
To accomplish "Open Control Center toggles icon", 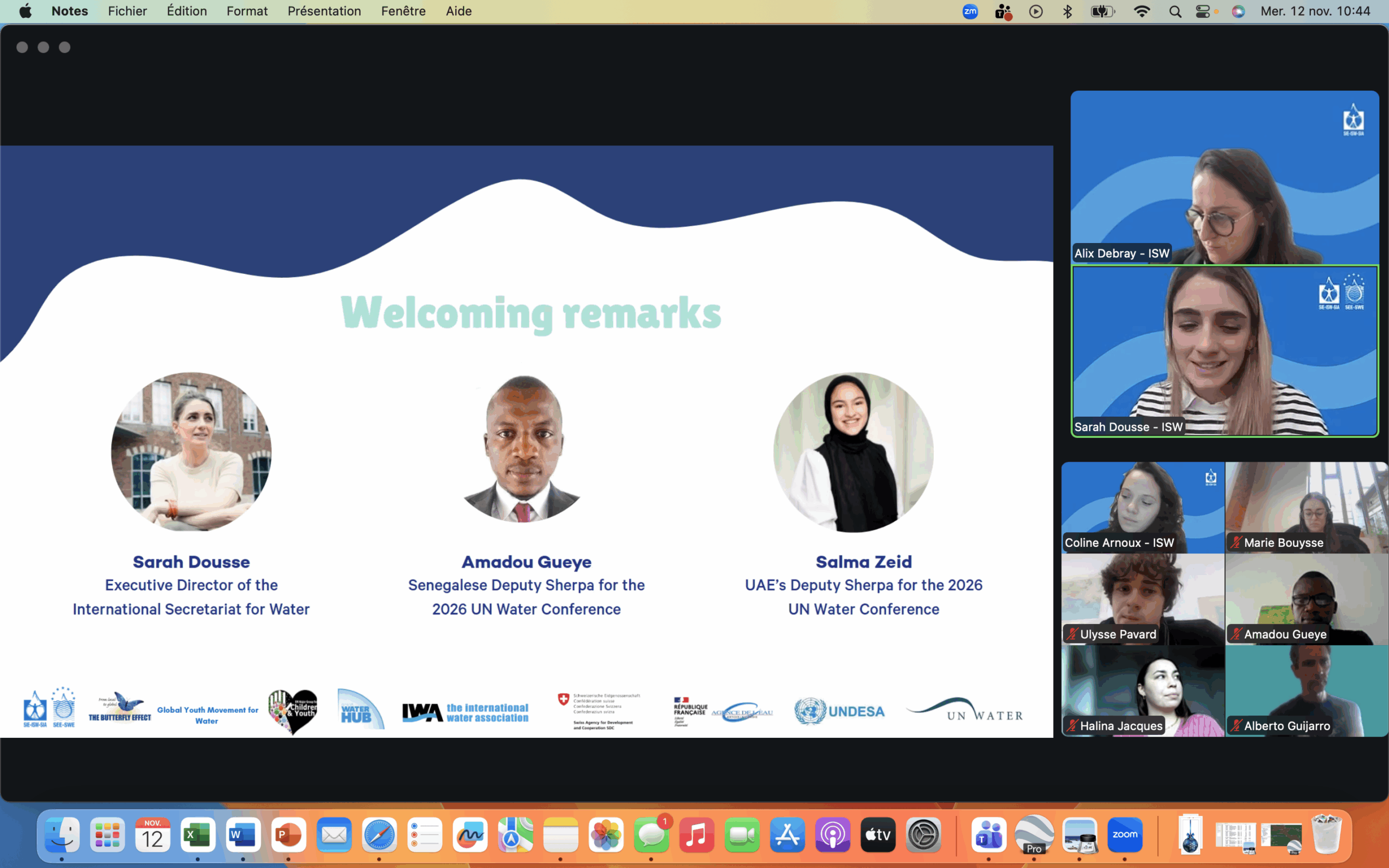I will pyautogui.click(x=1202, y=11).
